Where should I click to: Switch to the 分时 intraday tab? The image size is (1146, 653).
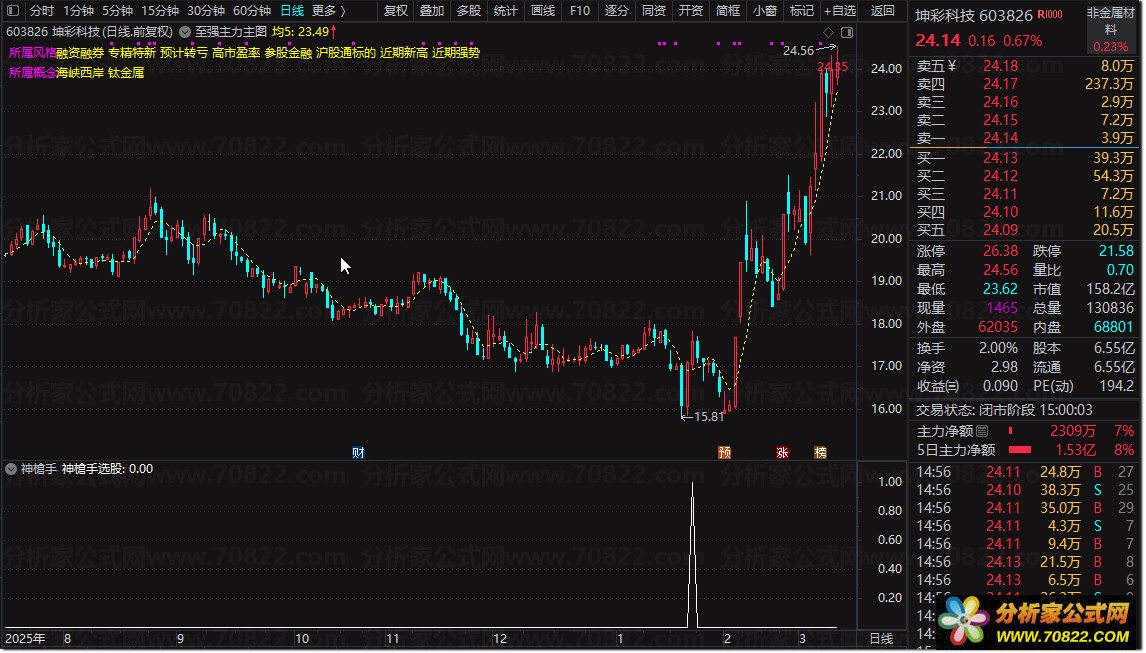pos(42,10)
